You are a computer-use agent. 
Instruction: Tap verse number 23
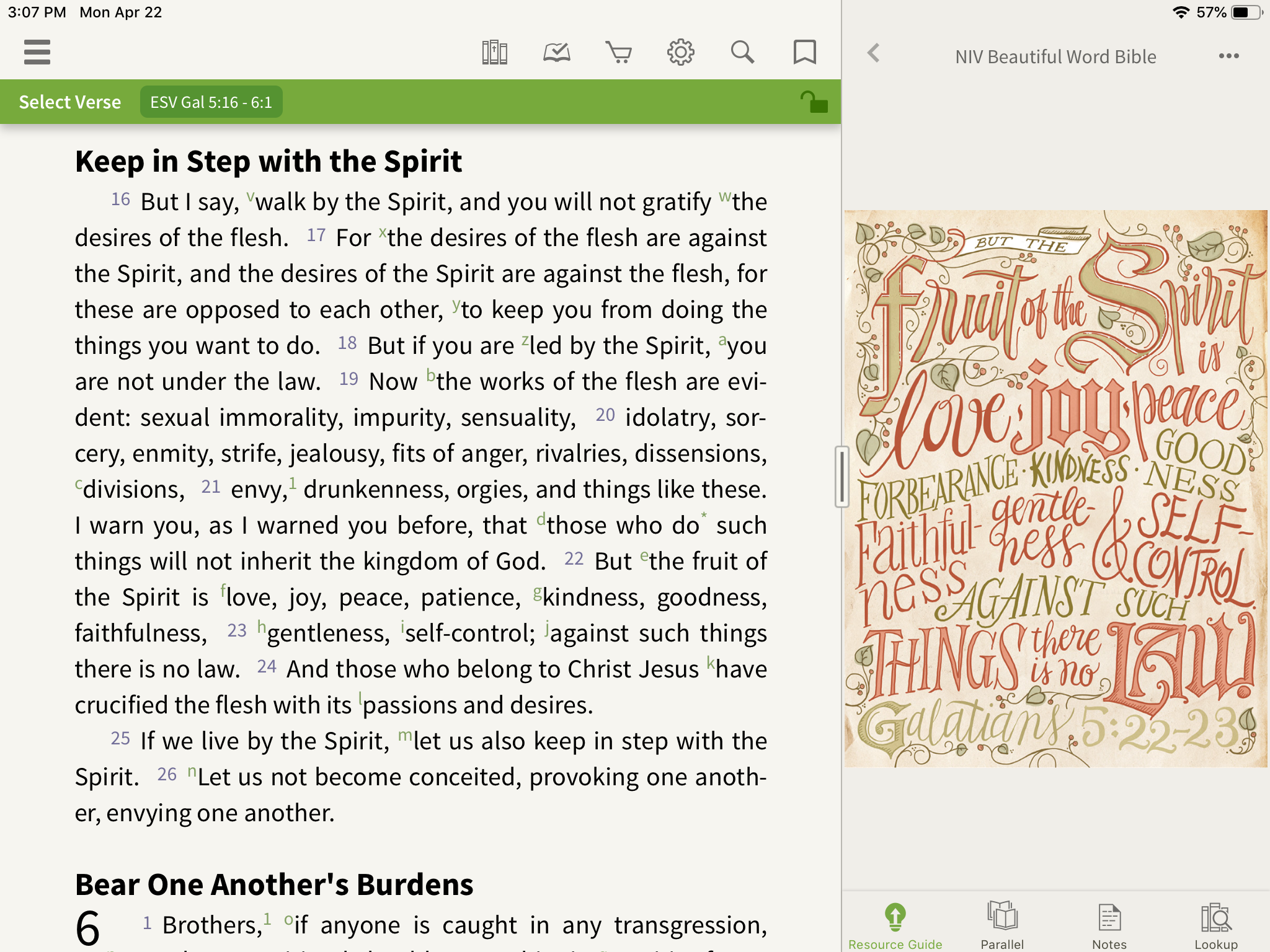pyautogui.click(x=237, y=630)
